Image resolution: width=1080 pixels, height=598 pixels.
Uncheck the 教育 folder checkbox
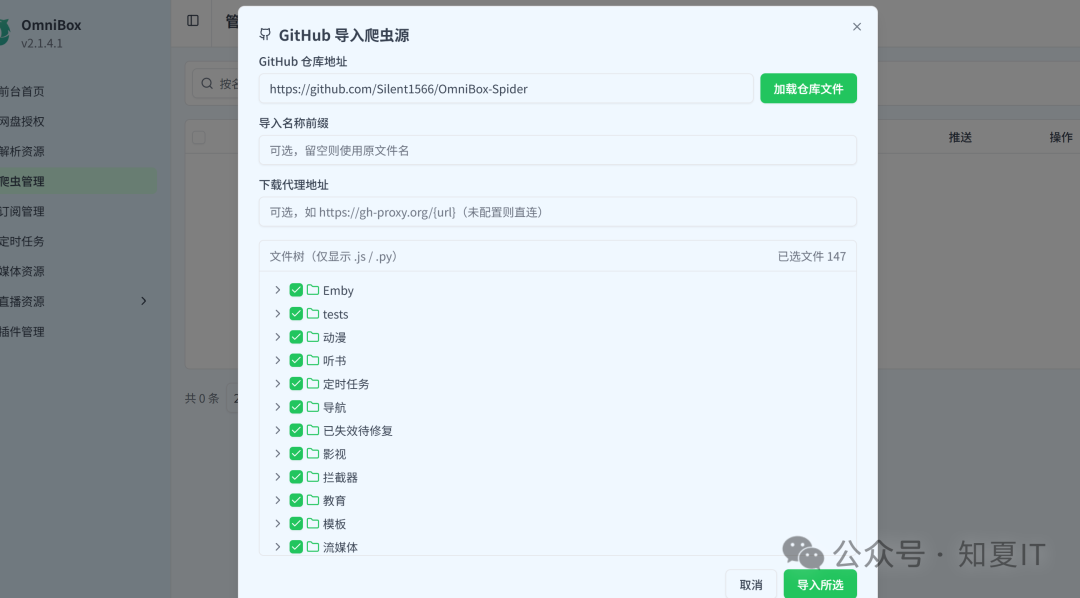pos(296,500)
